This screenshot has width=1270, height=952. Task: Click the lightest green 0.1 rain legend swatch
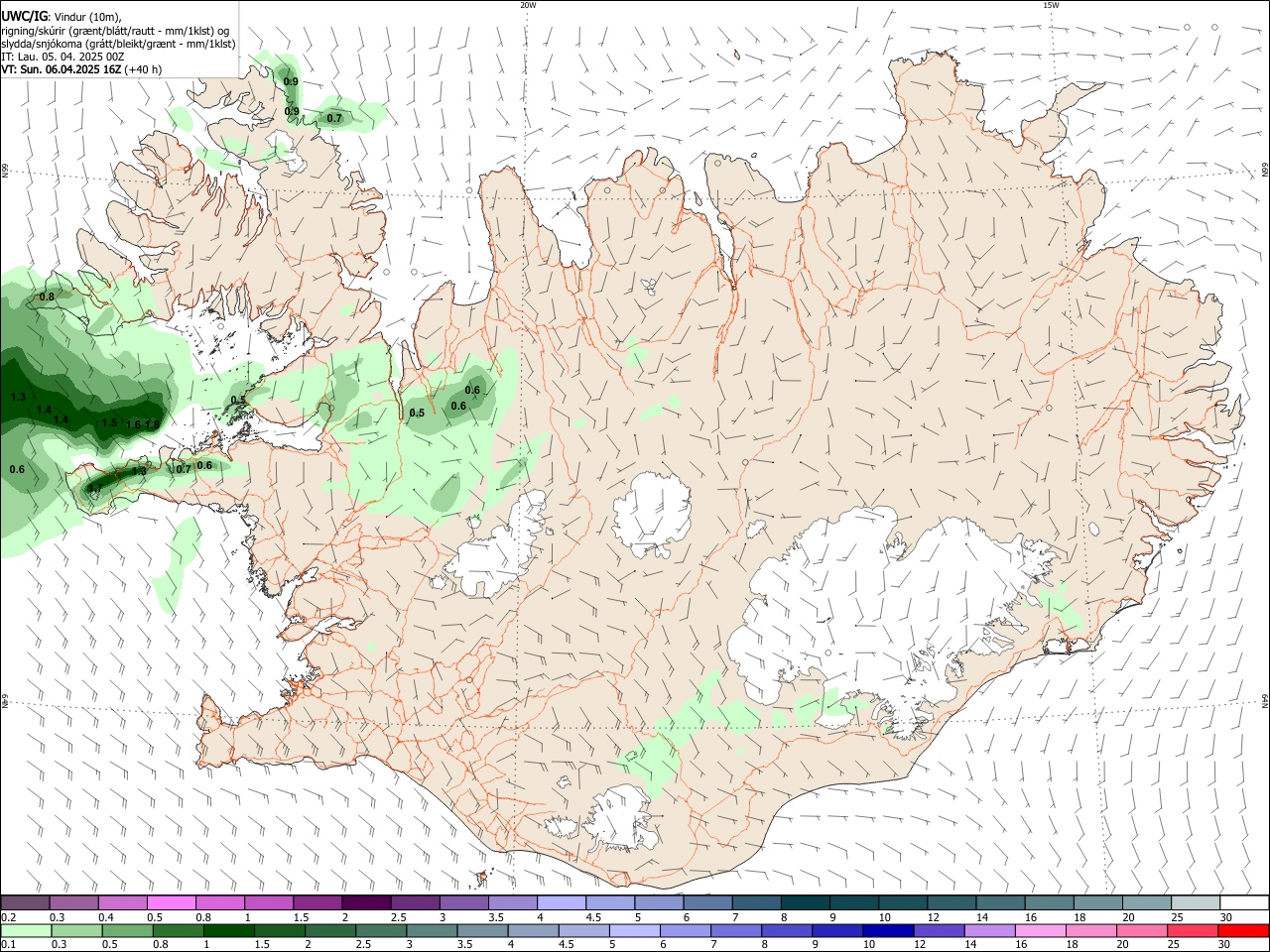tap(26, 930)
